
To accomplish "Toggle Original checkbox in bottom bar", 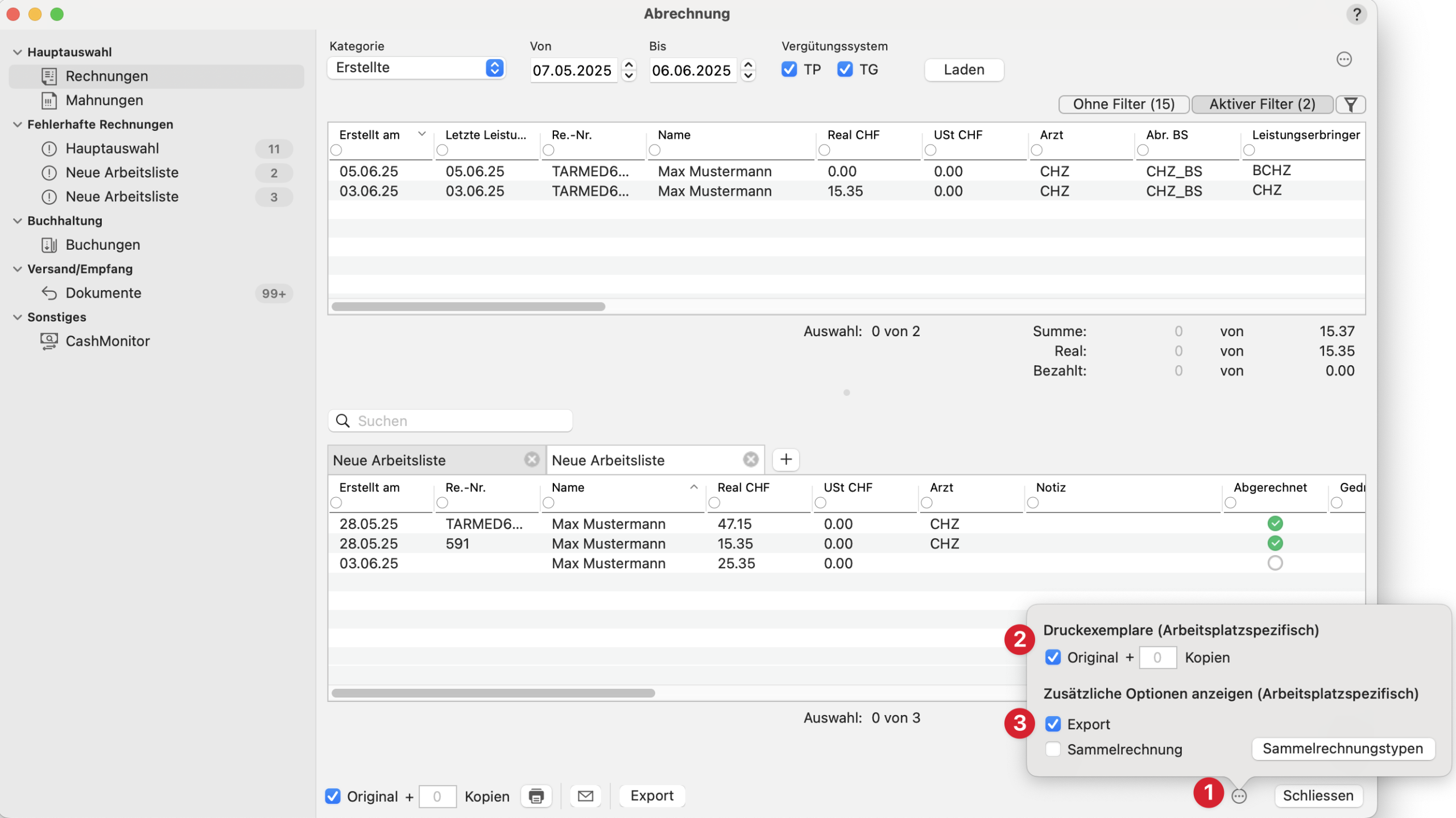I will pyautogui.click(x=333, y=796).
